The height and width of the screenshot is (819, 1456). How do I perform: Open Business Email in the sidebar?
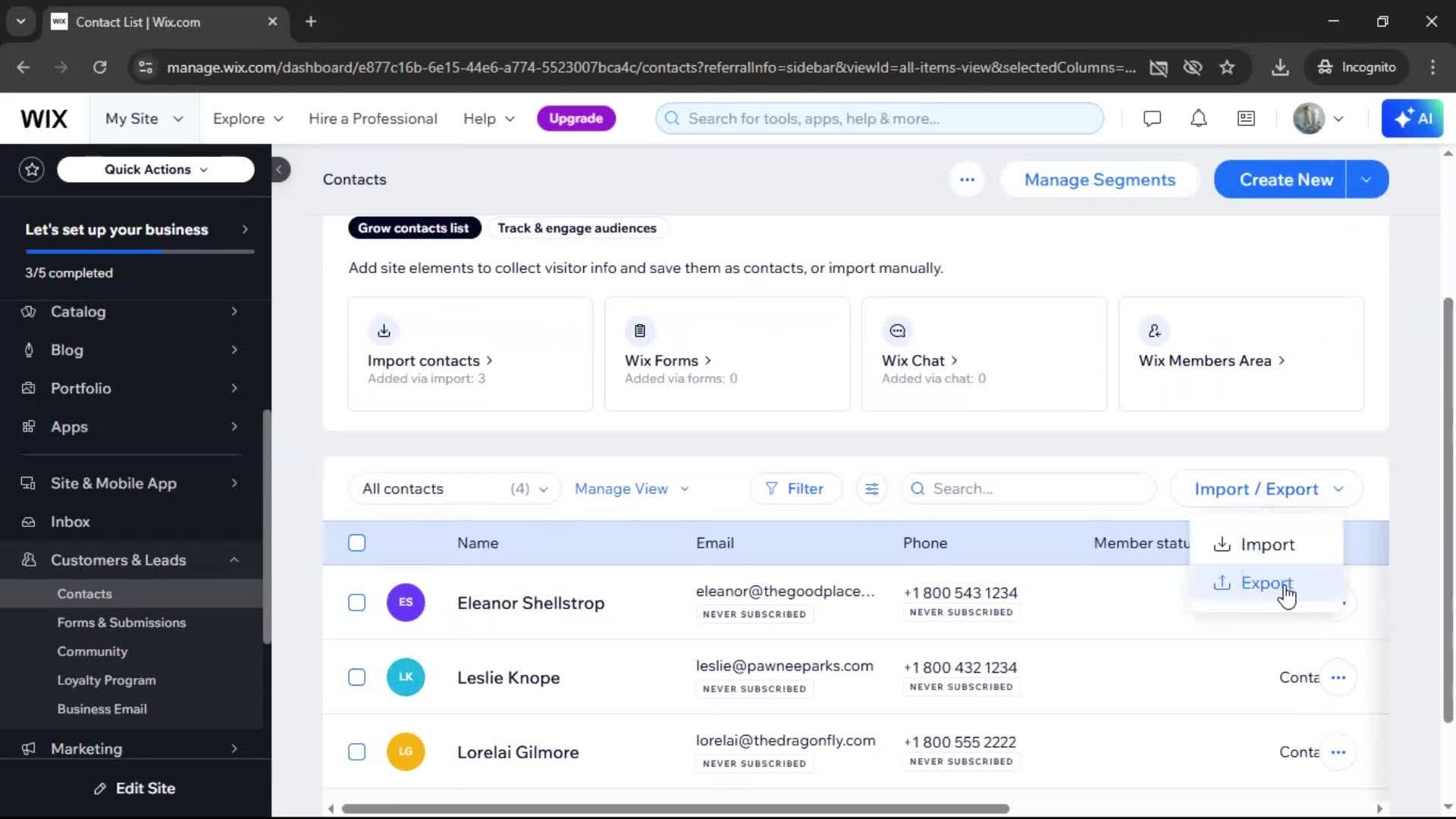102,709
